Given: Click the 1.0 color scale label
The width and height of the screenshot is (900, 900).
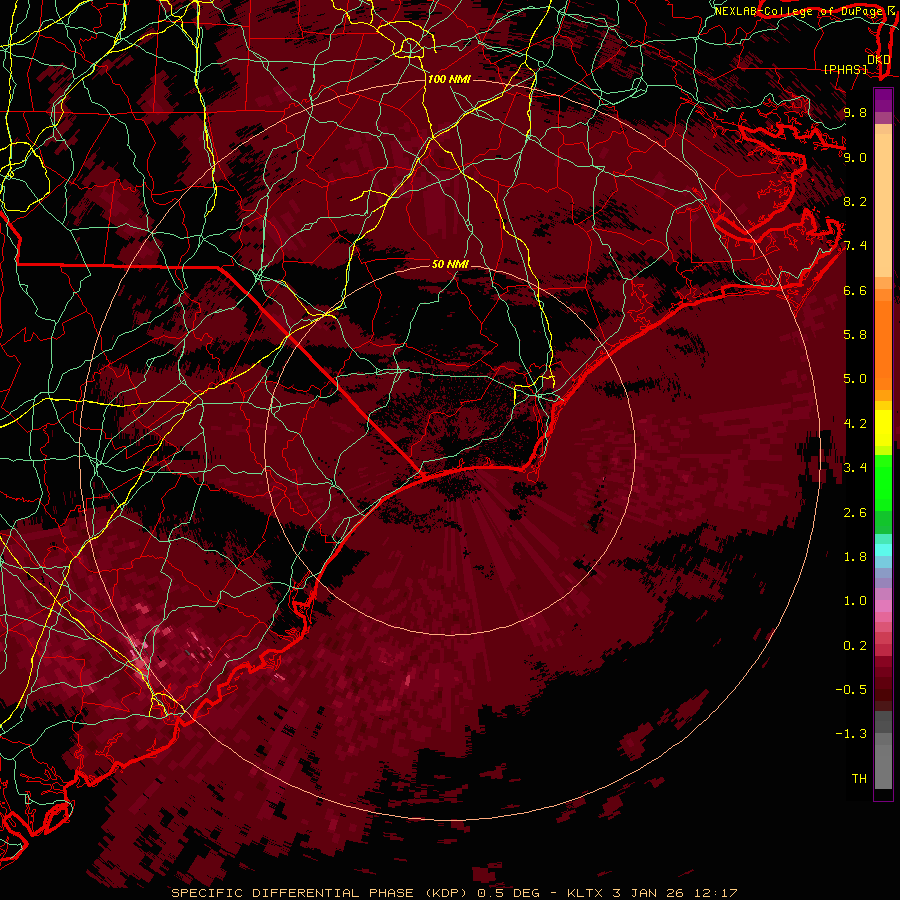Looking at the screenshot, I should pyautogui.click(x=855, y=601).
